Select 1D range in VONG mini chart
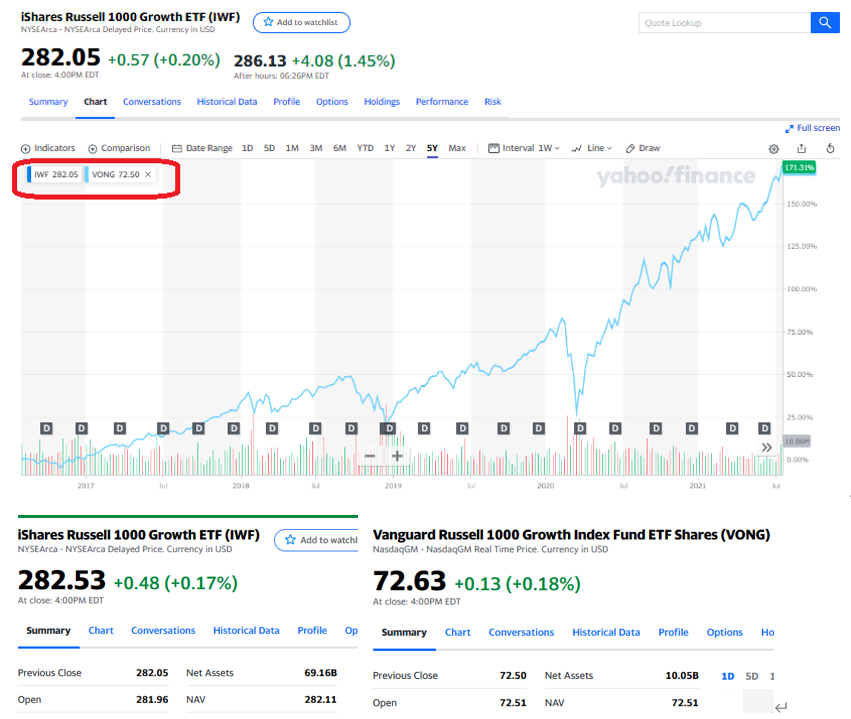 pos(728,676)
